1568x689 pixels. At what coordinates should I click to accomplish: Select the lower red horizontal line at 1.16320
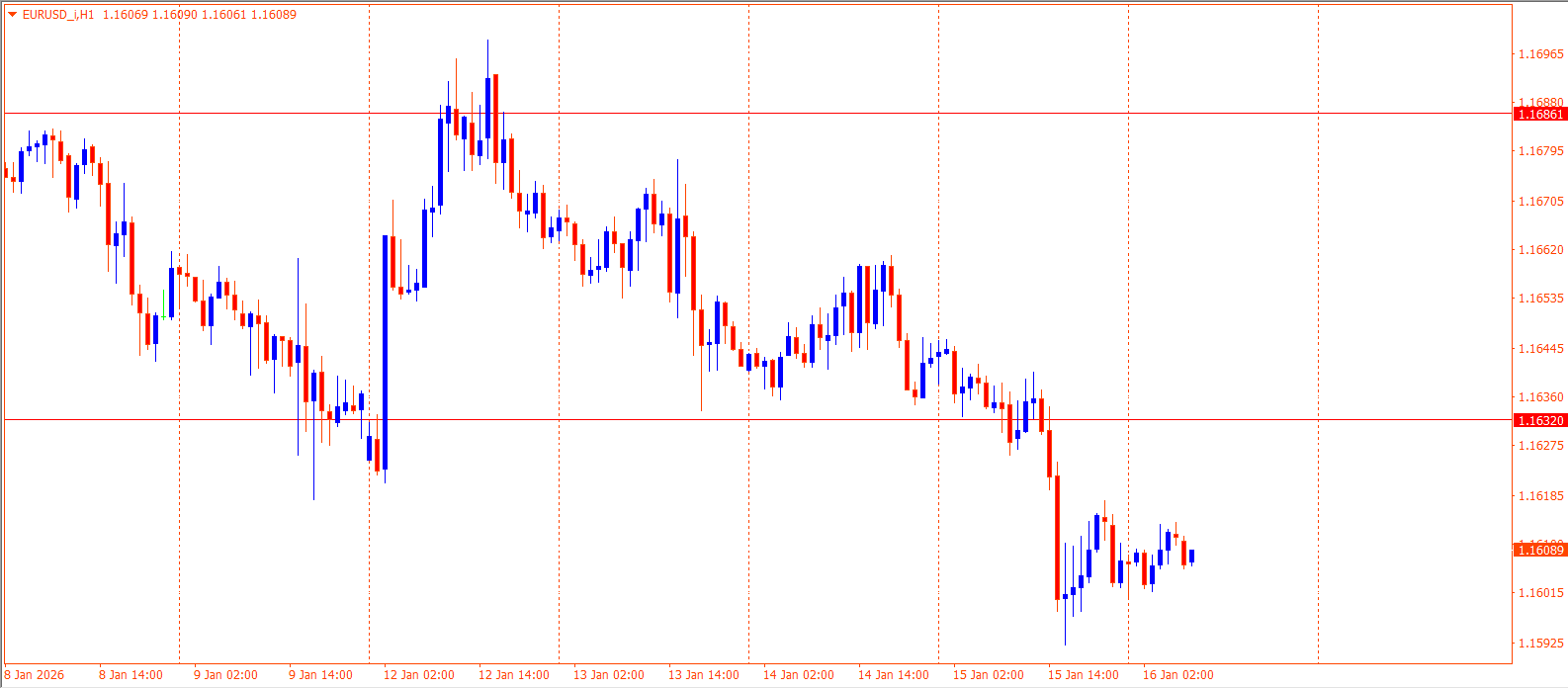[x=757, y=420]
